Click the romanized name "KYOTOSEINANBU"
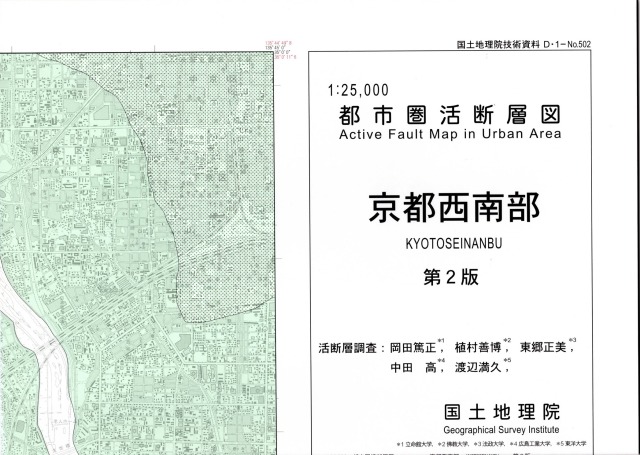Image resolution: width=640 pixels, height=455 pixels. [x=453, y=244]
